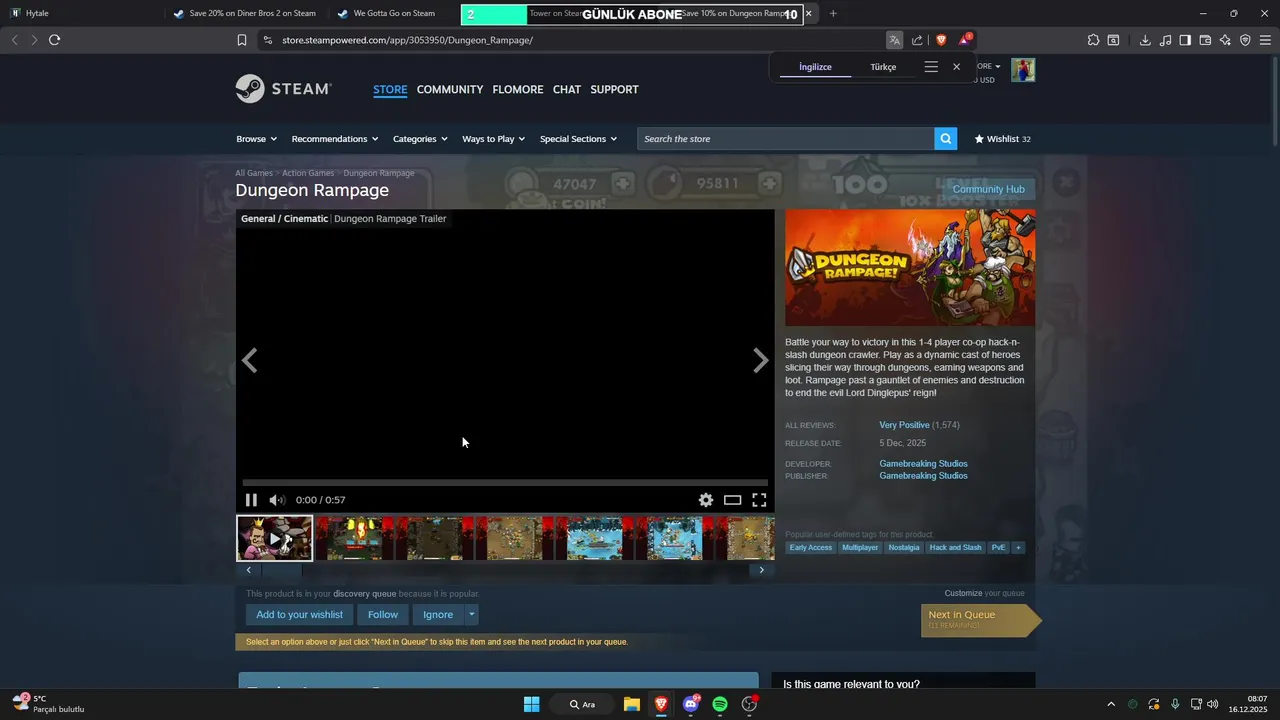This screenshot has width=1280, height=720.
Task: Expand the Categories dropdown
Action: pos(420,139)
